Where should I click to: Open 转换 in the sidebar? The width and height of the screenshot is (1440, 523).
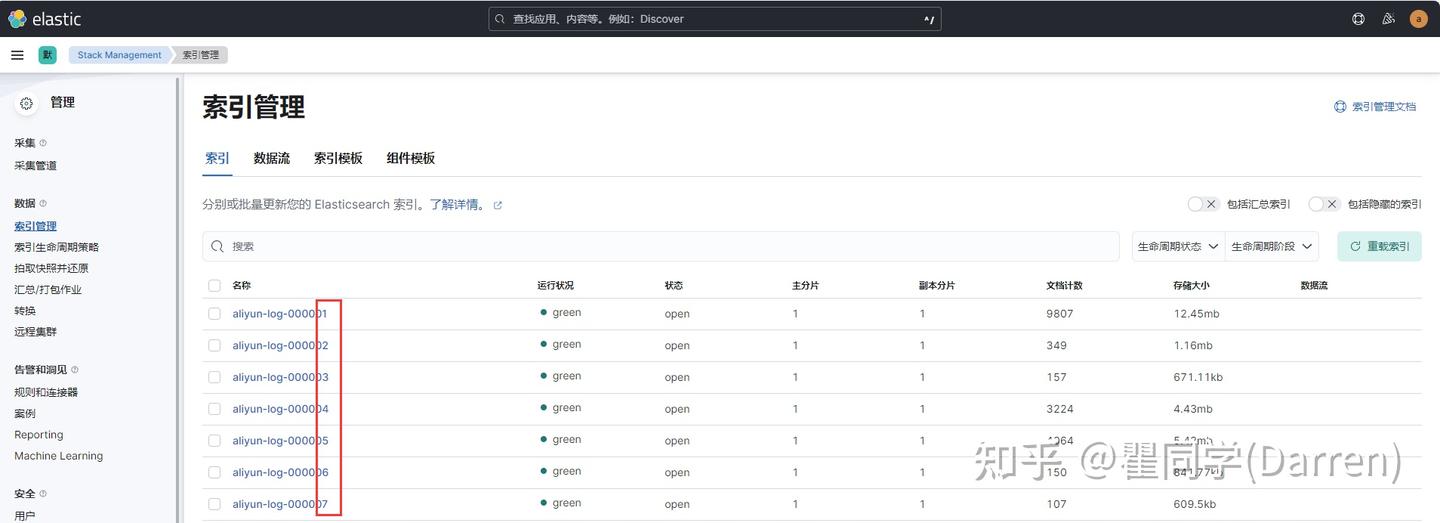25,311
